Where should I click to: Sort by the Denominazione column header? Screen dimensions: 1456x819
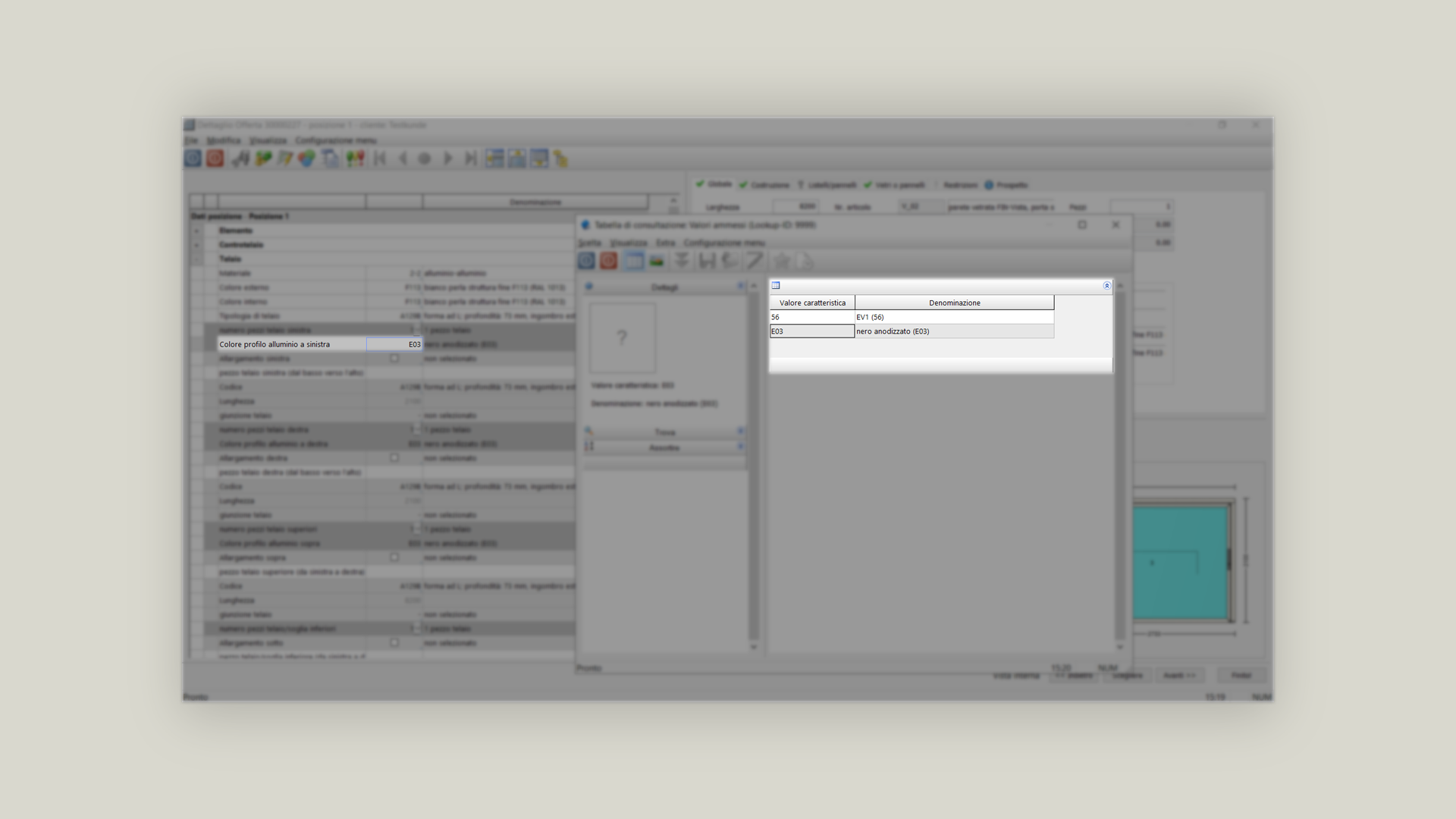(954, 303)
